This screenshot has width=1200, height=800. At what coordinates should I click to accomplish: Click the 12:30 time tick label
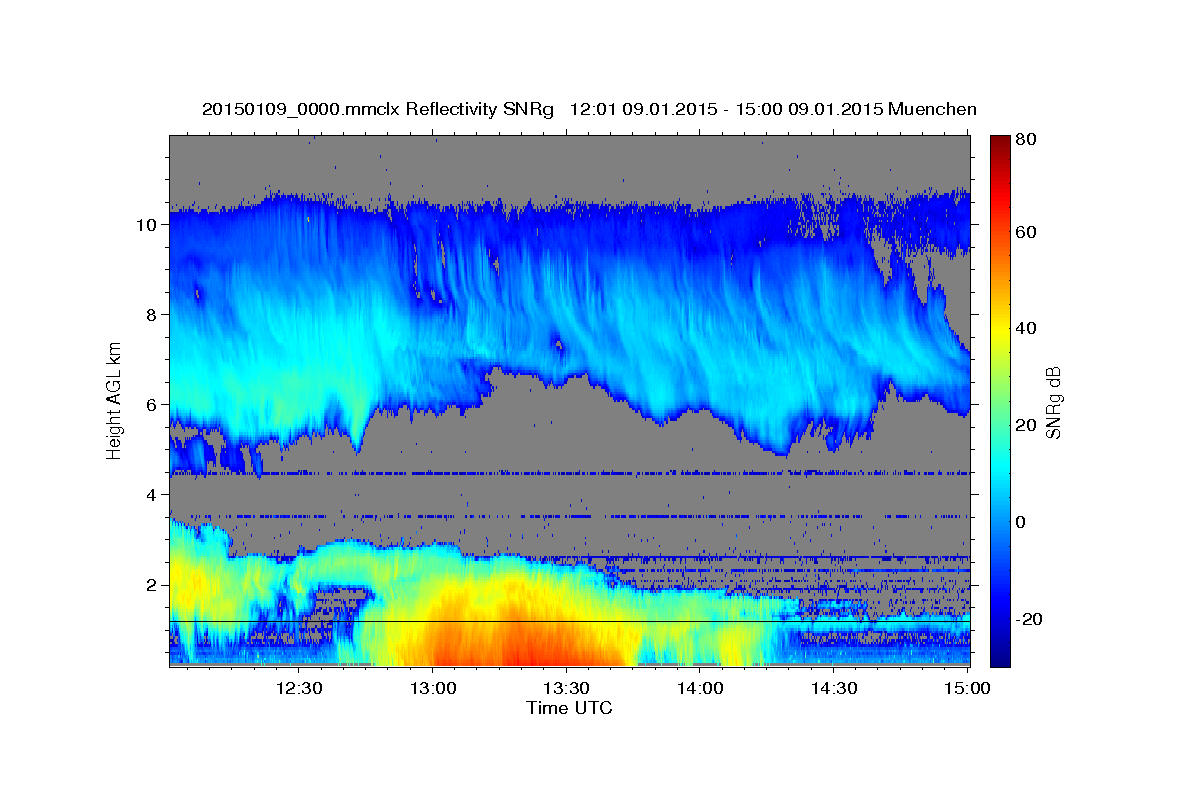[x=299, y=688]
